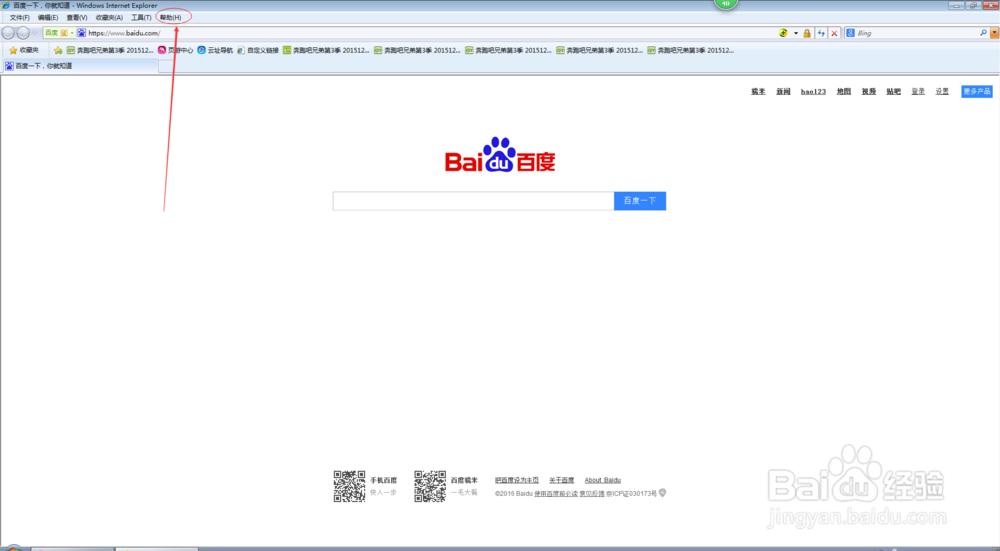
Task: Open the 收藏夹 favorites star button
Action: pos(24,50)
